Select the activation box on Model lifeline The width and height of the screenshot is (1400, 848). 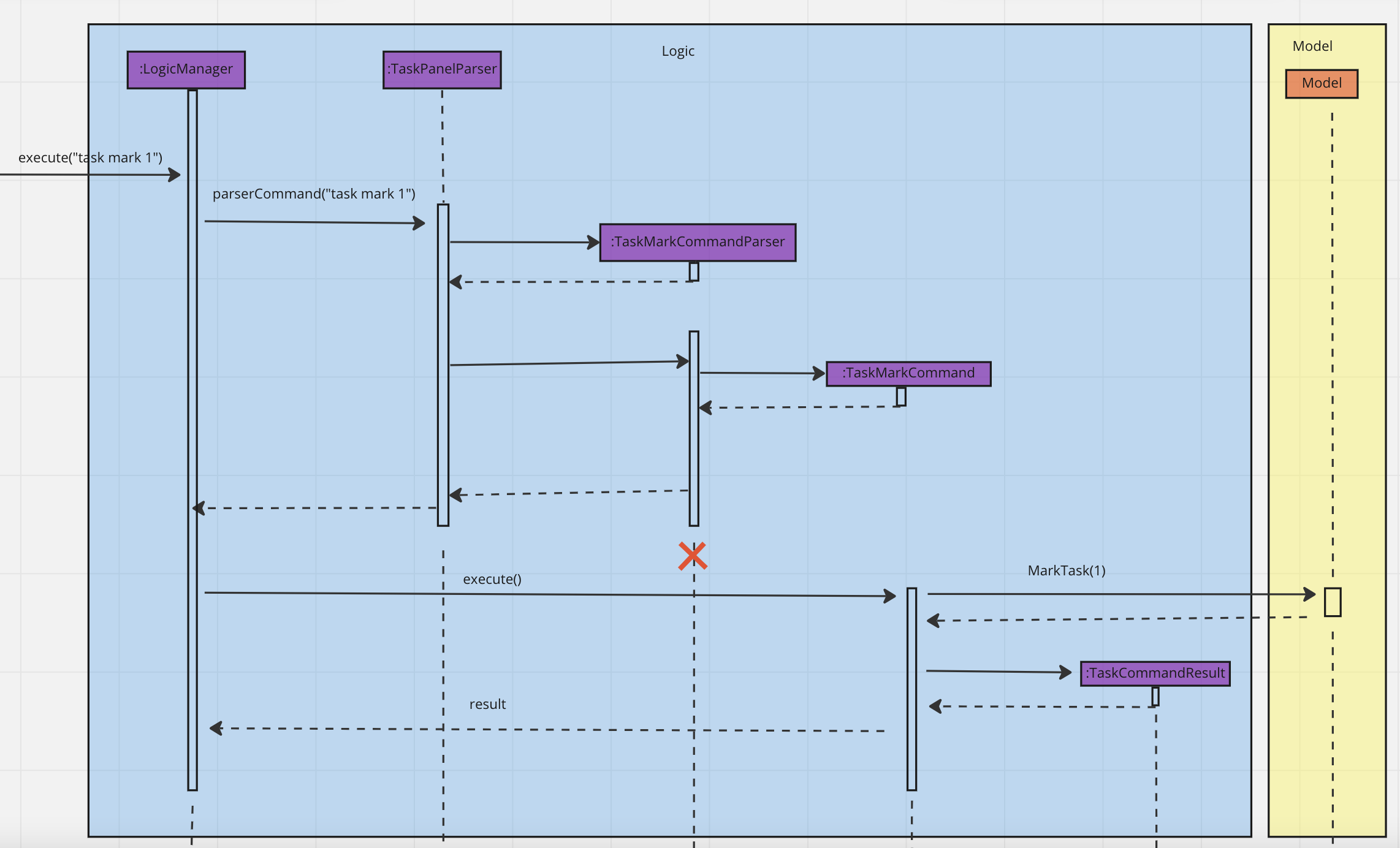[x=1333, y=602]
